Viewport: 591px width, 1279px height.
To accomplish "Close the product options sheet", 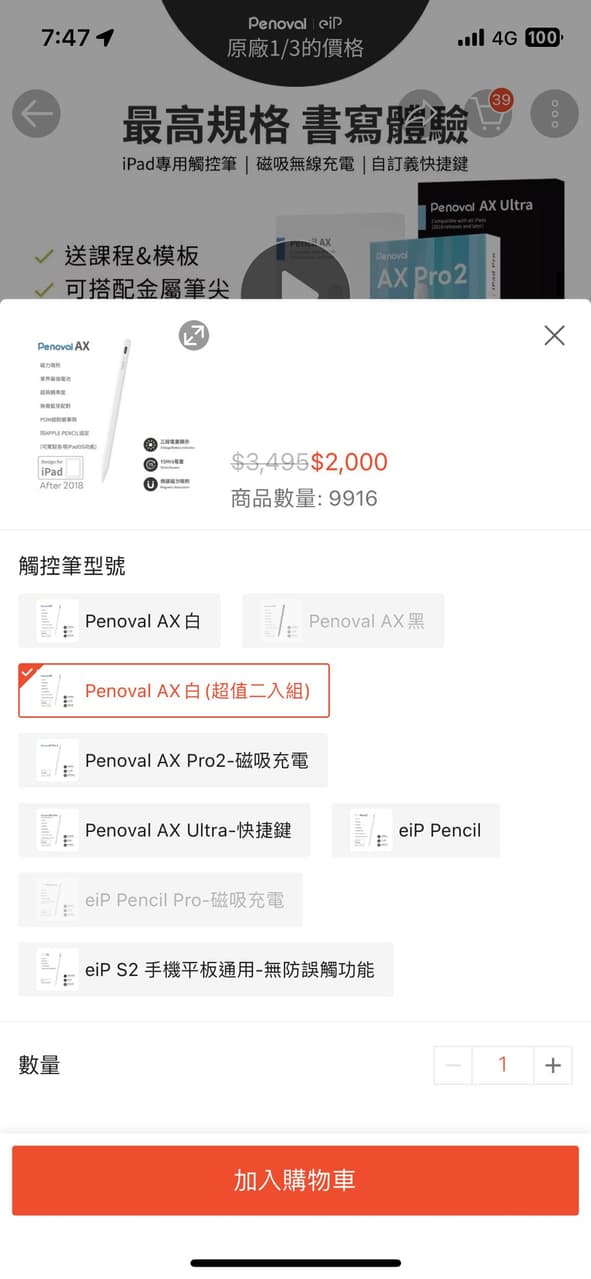I will (554, 335).
